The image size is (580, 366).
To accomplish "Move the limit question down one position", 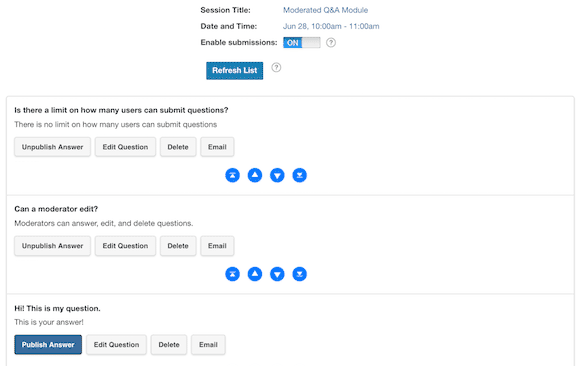I will tap(277, 175).
